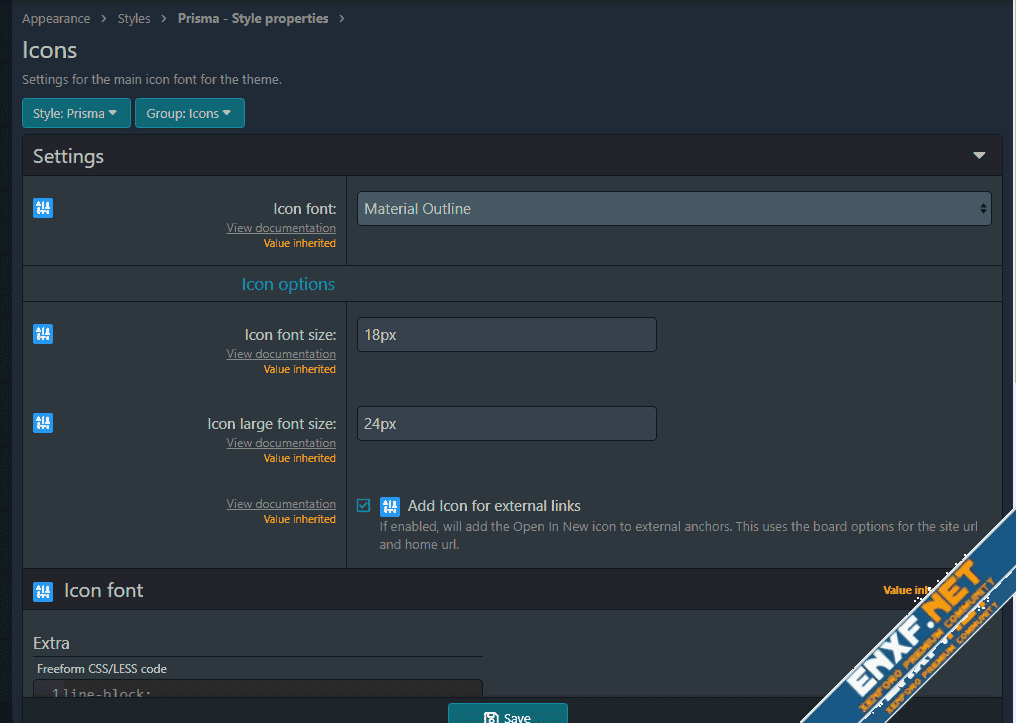Click the Freeform CSS/LESS code editor
This screenshot has height=723, width=1016.
tap(258, 689)
